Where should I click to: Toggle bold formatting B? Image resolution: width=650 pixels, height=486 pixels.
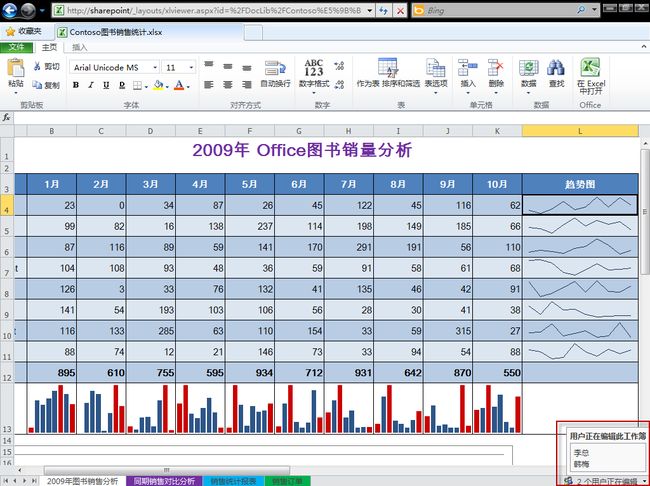[76, 85]
